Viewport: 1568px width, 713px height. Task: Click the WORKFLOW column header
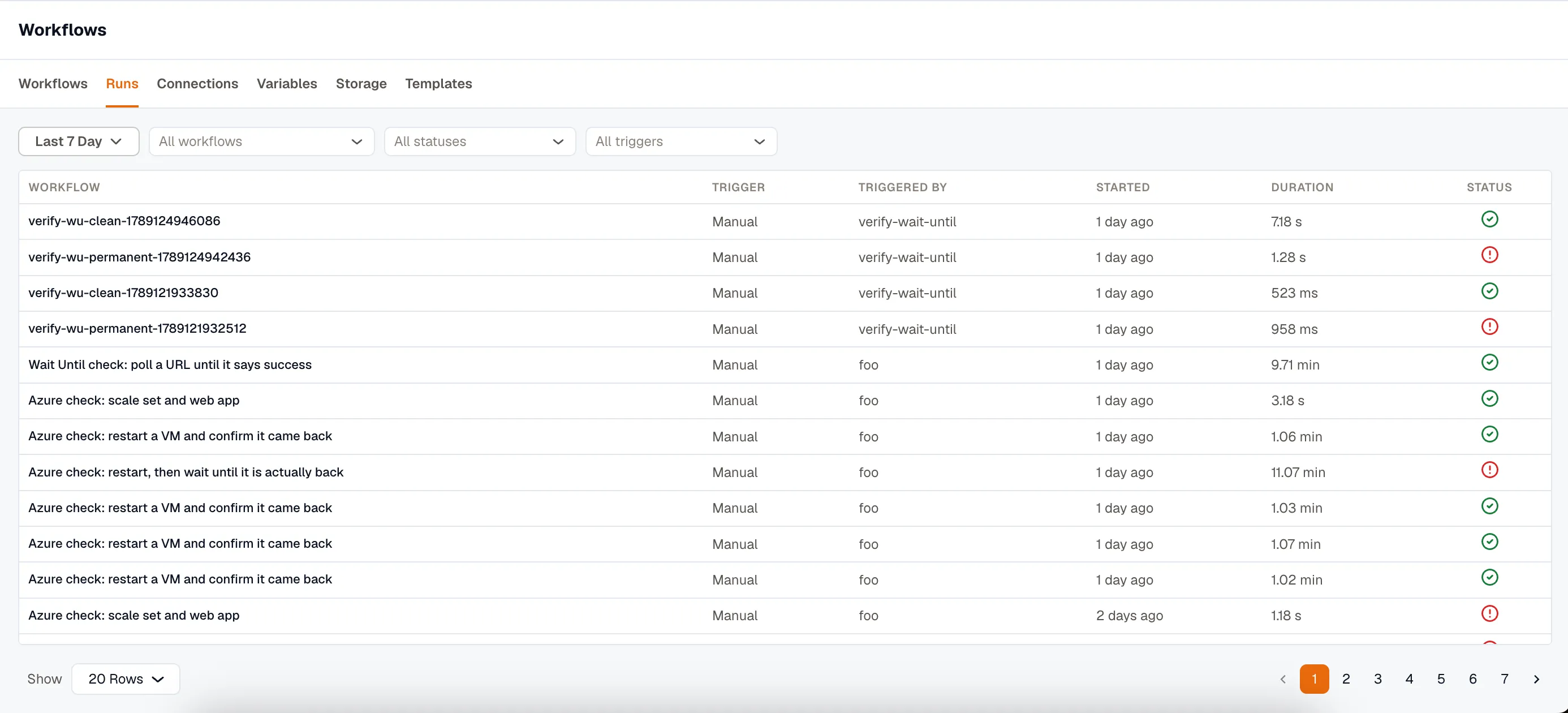click(x=64, y=187)
